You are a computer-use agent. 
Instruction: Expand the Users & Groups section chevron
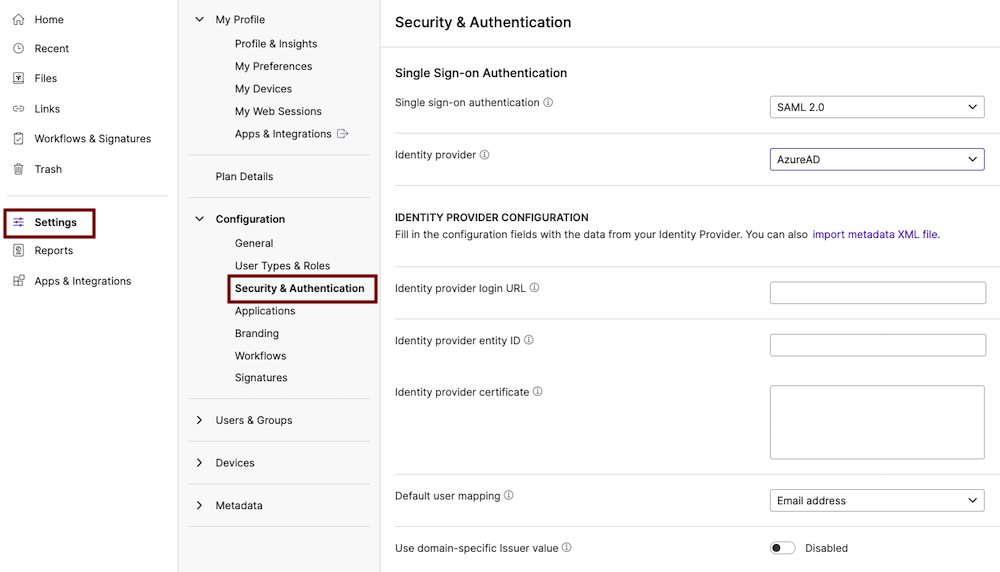[x=200, y=420]
